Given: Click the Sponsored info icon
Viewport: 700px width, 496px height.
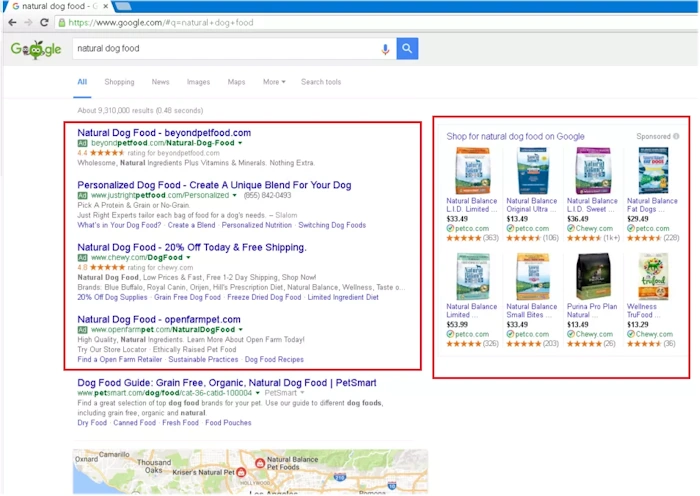Looking at the screenshot, I should [x=676, y=136].
